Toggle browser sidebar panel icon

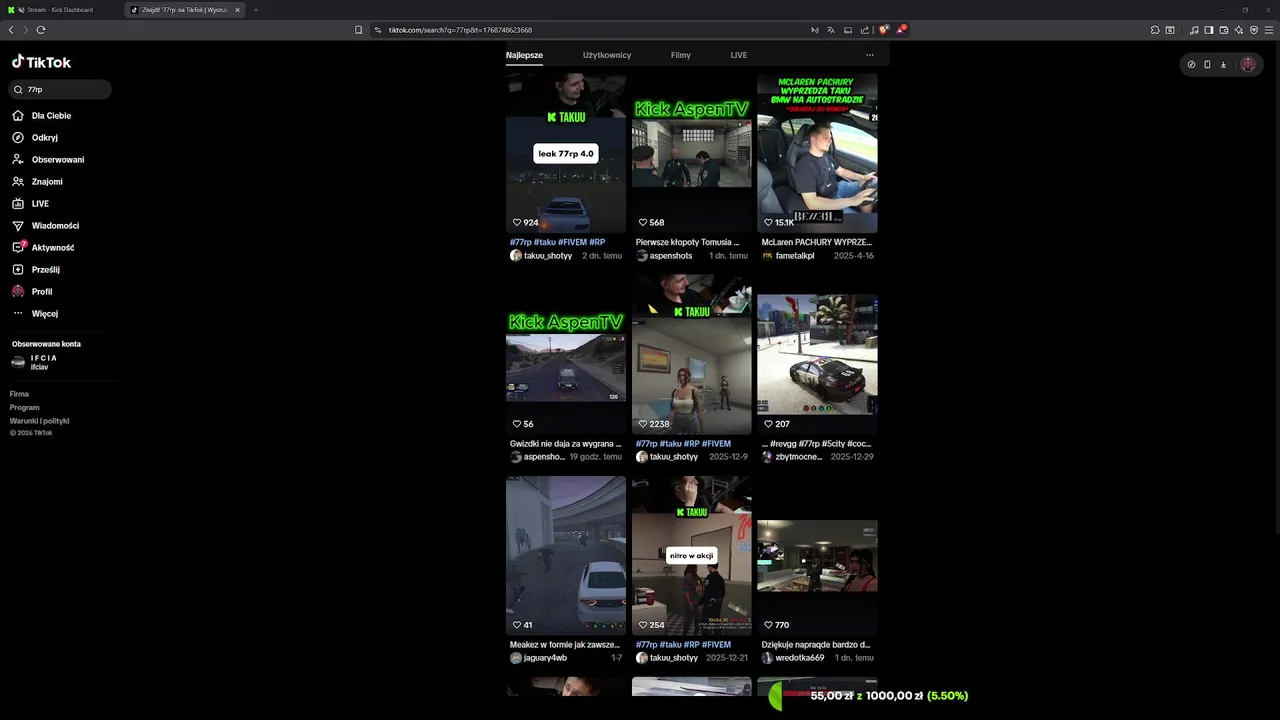(x=1209, y=30)
